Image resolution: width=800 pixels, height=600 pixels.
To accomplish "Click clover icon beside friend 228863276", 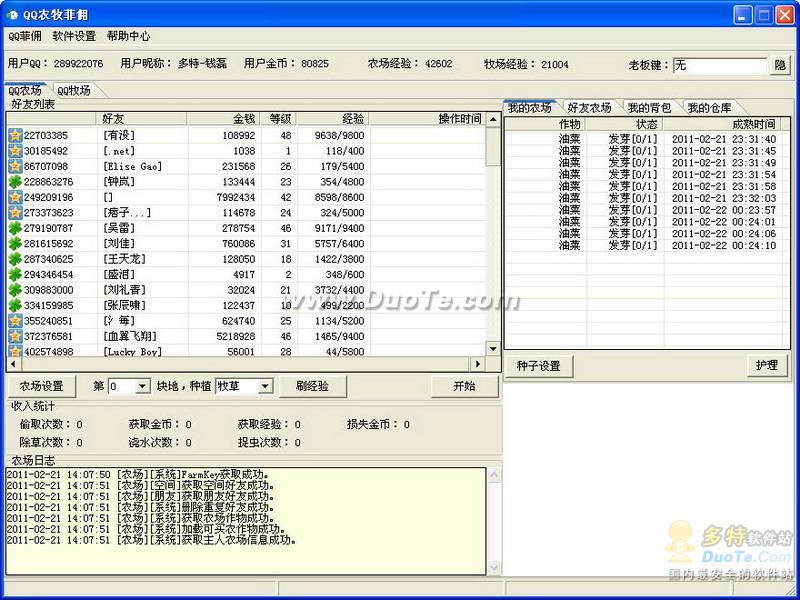I will pyautogui.click(x=15, y=182).
